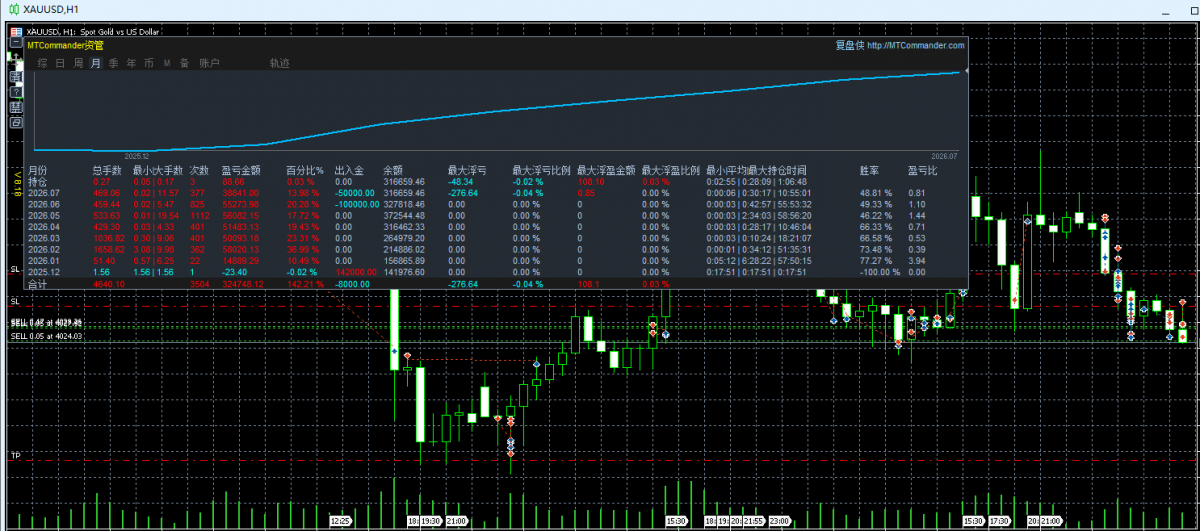Switch to the 日 daily tab
1200x531 pixels.
point(60,63)
